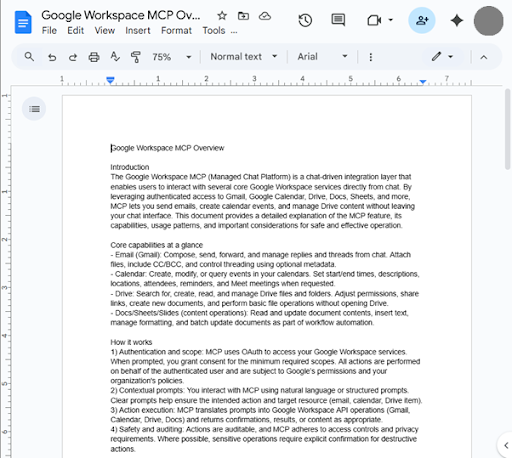Redo the last action

[73, 57]
